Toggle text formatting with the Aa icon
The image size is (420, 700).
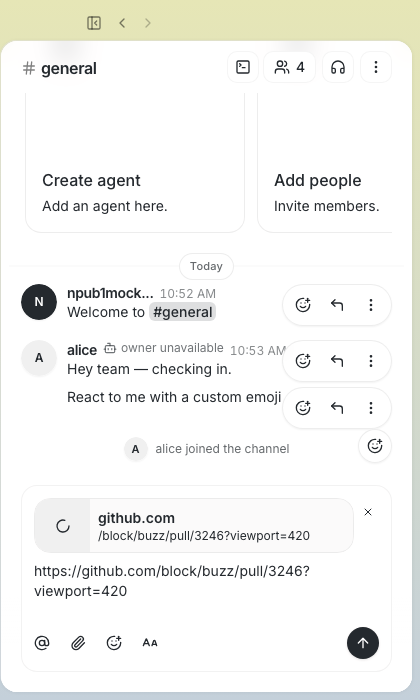coord(150,643)
